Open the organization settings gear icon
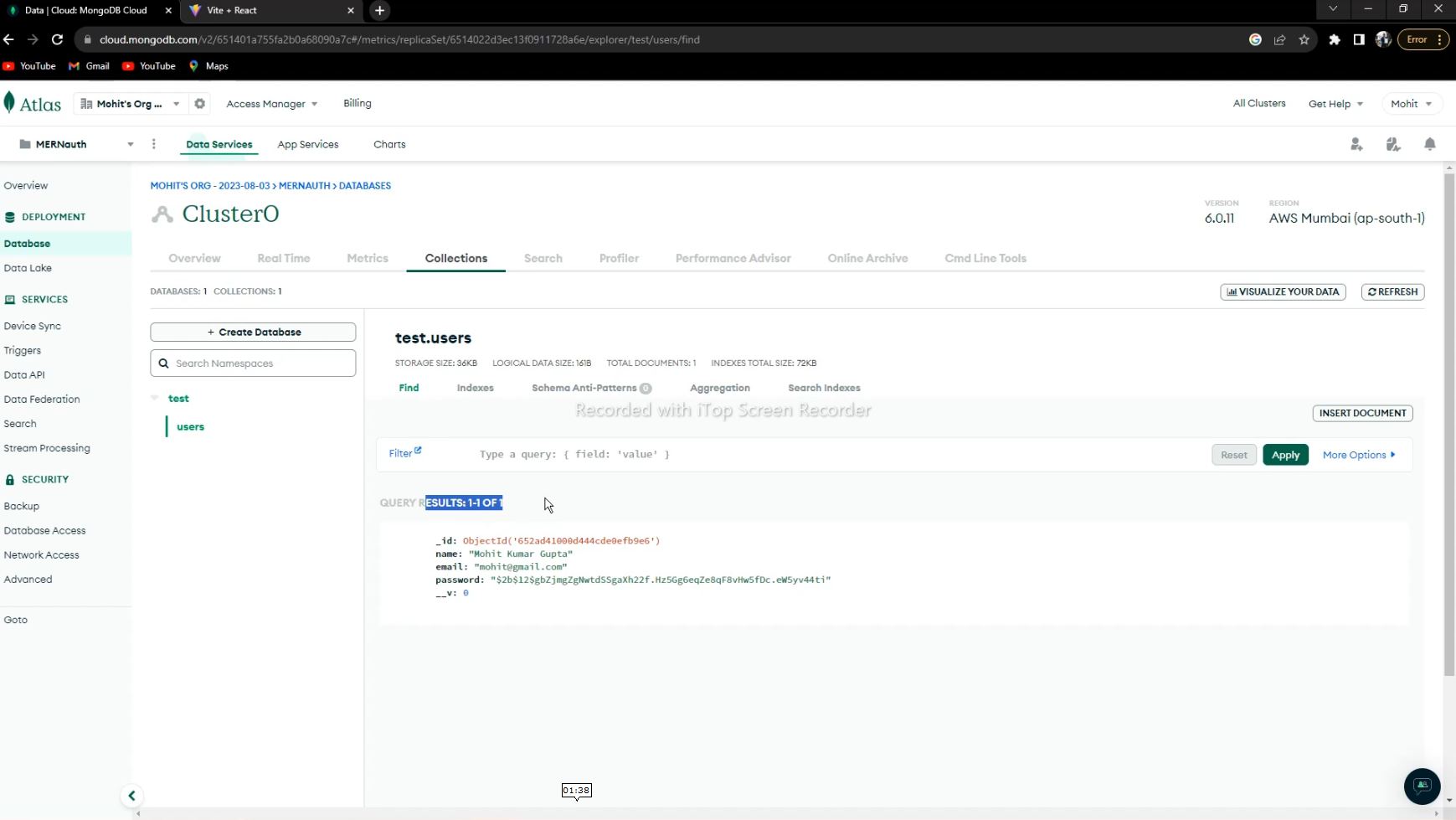 pos(200,103)
